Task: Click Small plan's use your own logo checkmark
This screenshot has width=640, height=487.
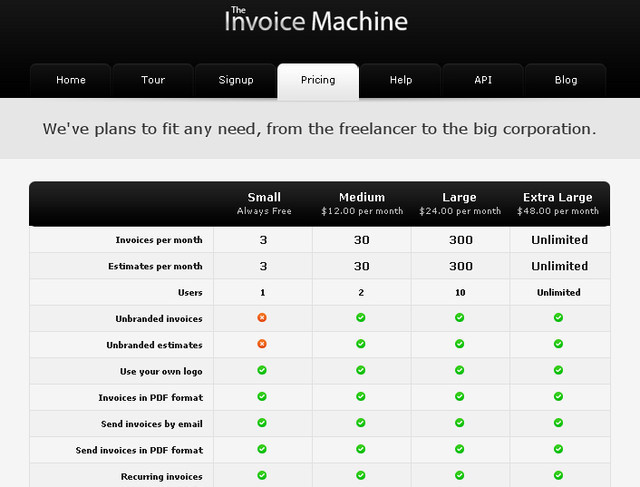Action: tap(262, 370)
